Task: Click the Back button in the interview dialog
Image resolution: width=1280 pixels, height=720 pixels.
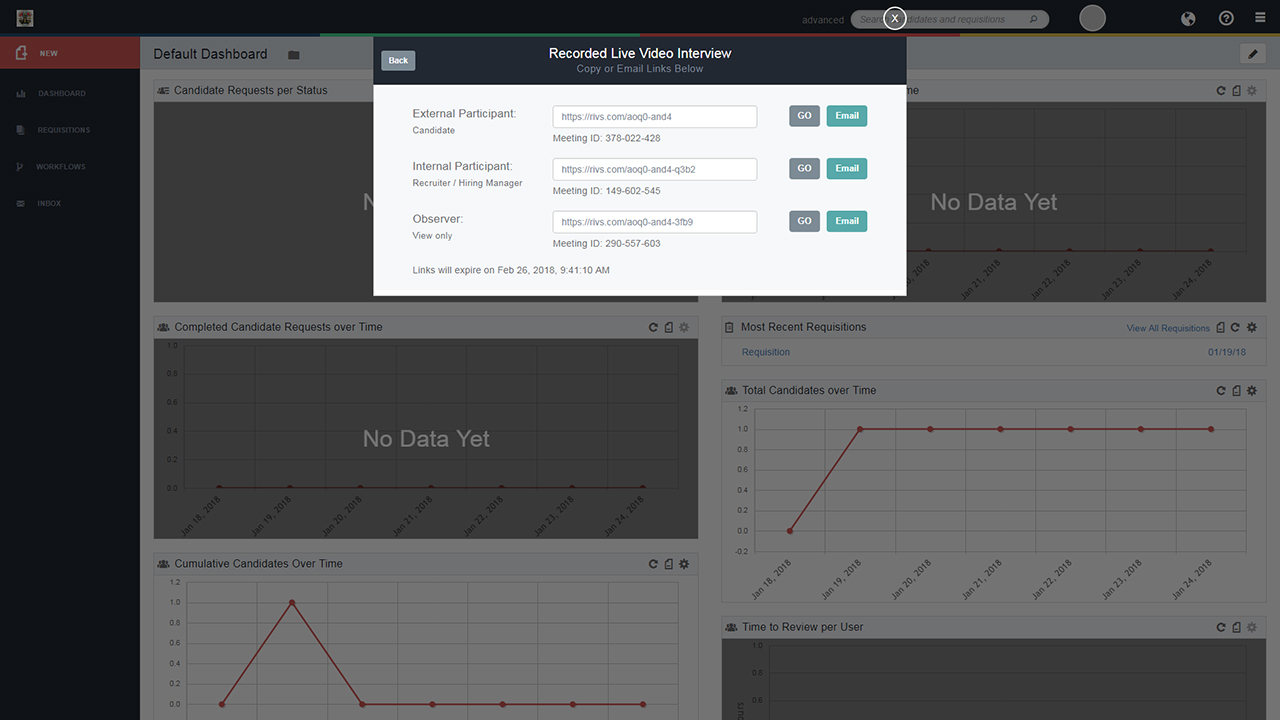Action: (x=398, y=60)
